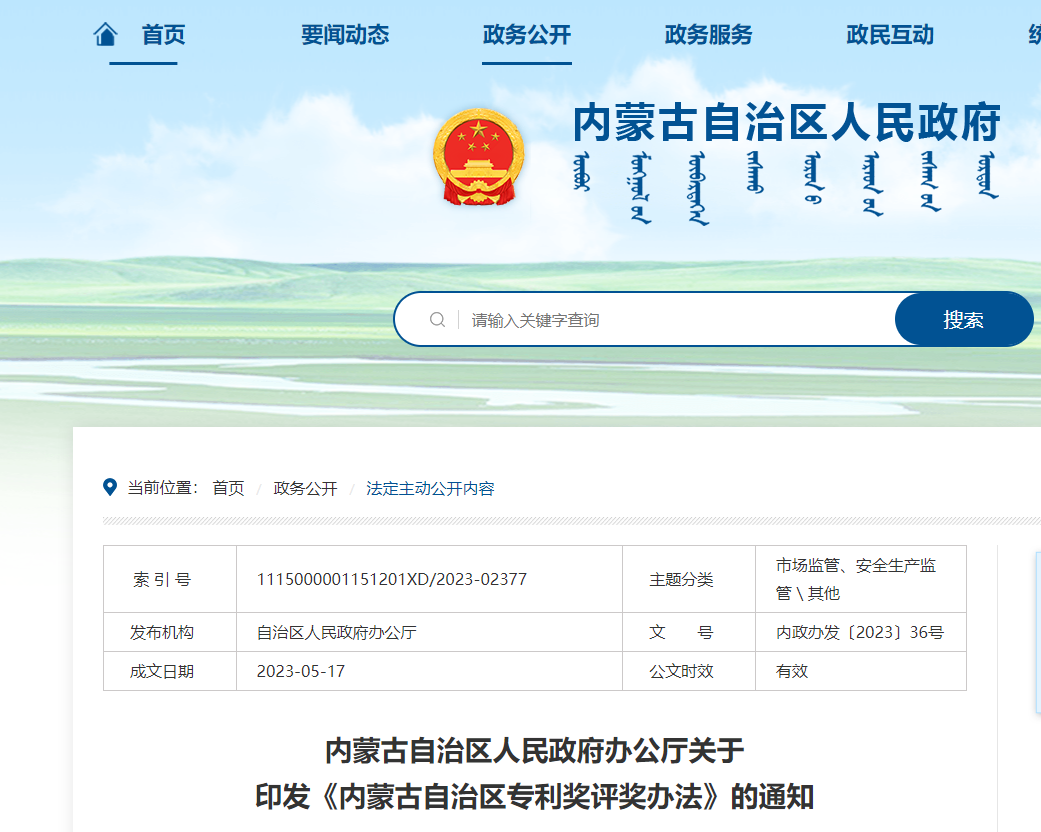Click the Mongolian script site title
The width and height of the screenshot is (1041, 832).
[x=786, y=187]
